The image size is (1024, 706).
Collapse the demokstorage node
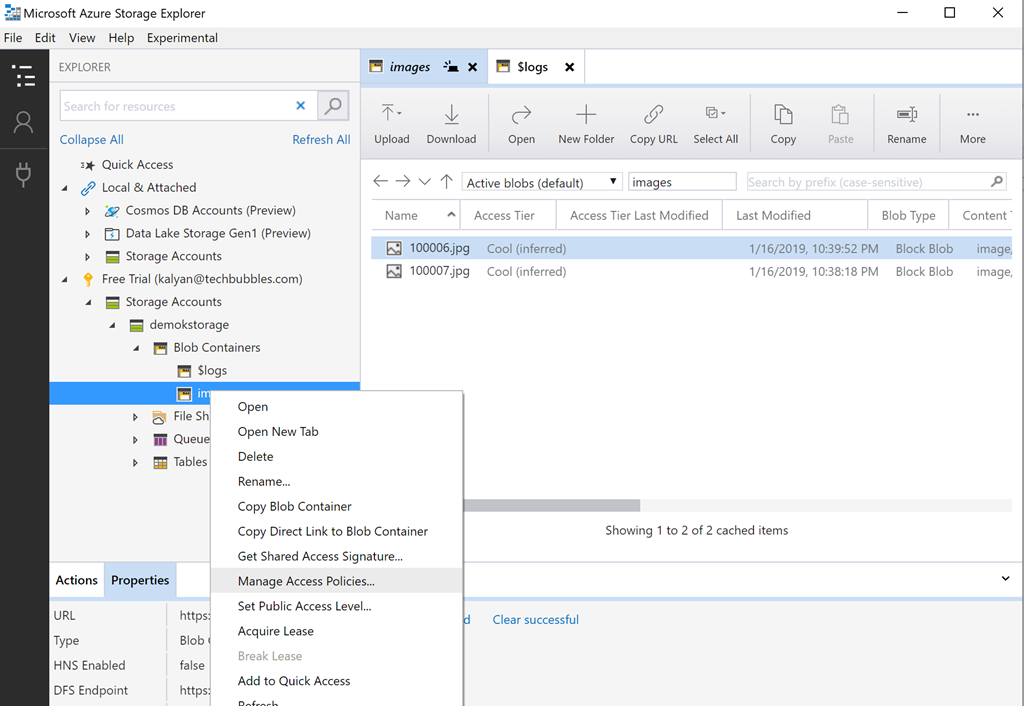pos(112,325)
